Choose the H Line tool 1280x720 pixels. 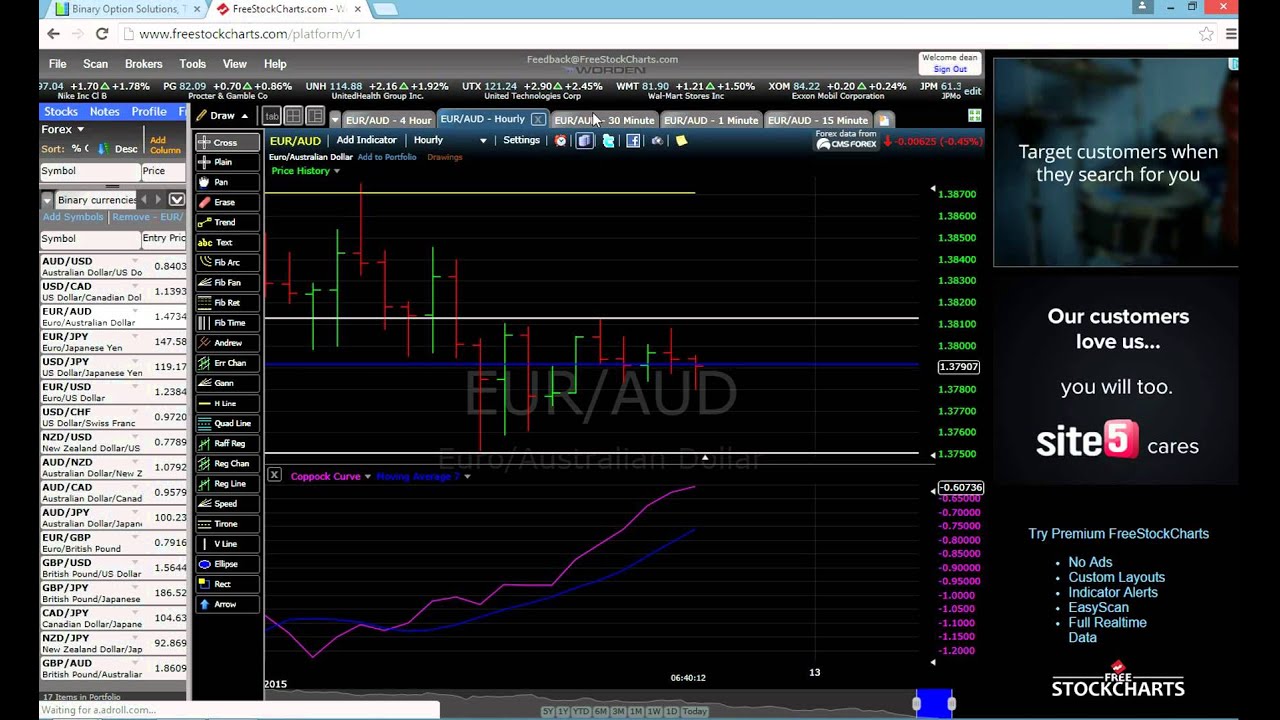coord(227,403)
